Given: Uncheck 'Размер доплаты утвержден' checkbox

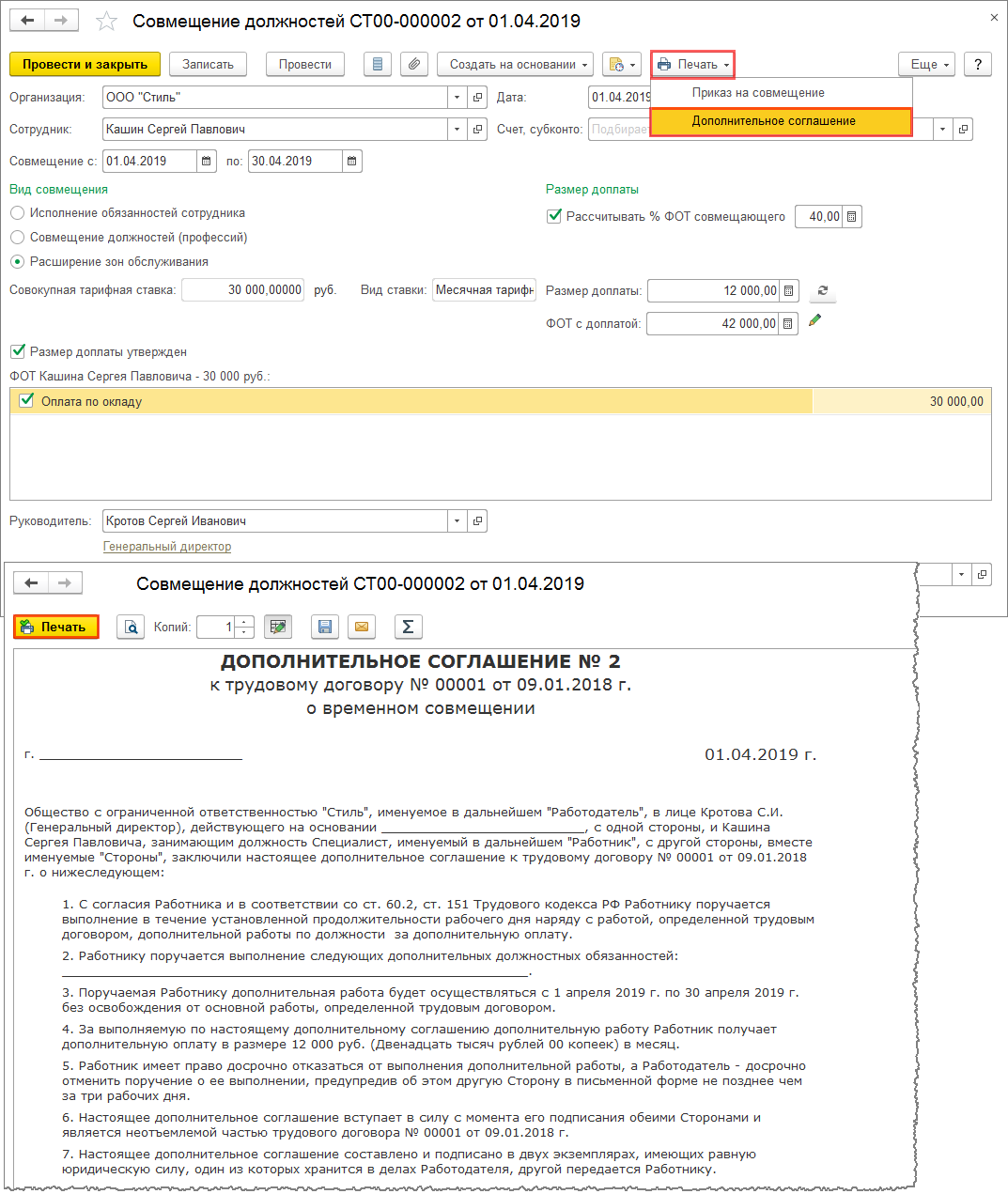Looking at the screenshot, I should (x=18, y=351).
